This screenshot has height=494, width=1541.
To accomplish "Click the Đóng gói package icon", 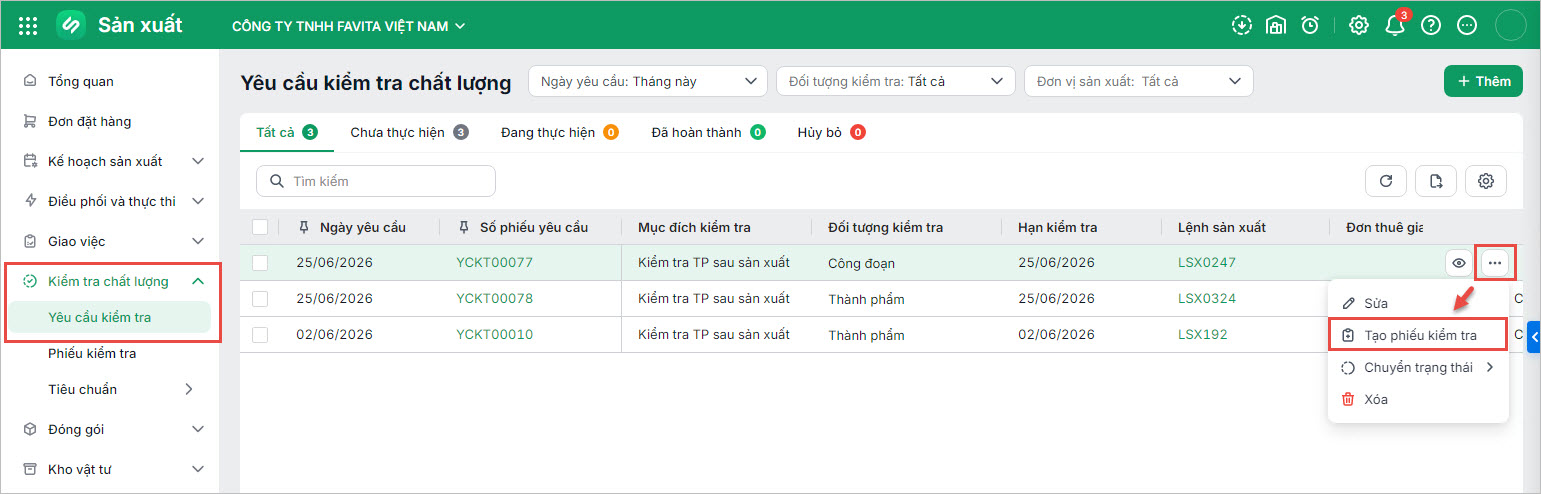I will pos(31,429).
